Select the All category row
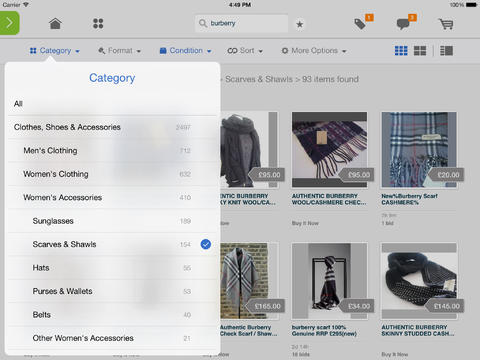The image size is (480, 360). point(112,104)
